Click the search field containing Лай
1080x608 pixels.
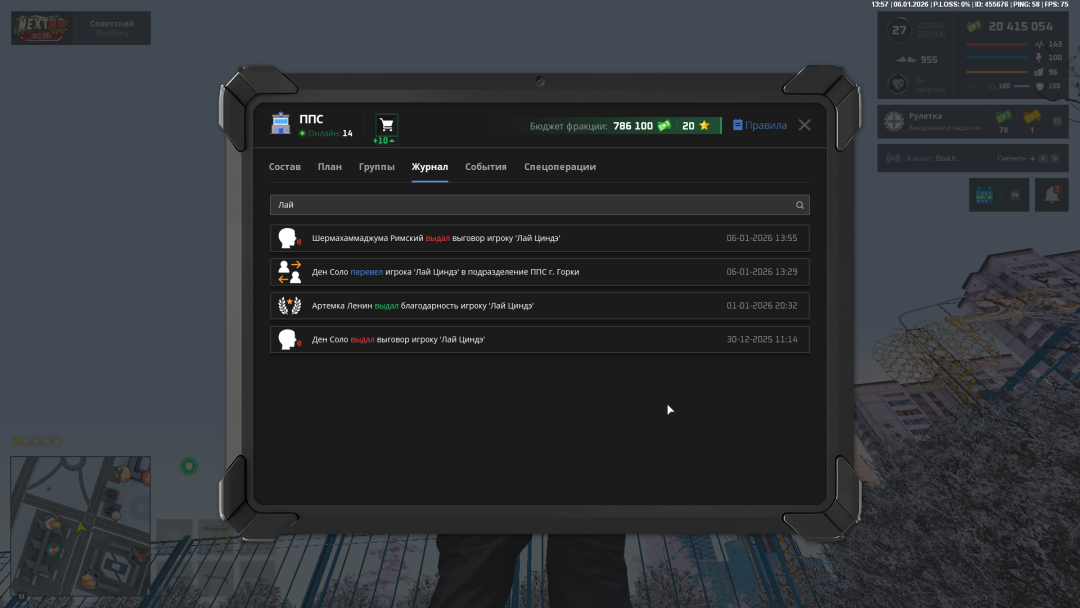pyautogui.click(x=450, y=204)
